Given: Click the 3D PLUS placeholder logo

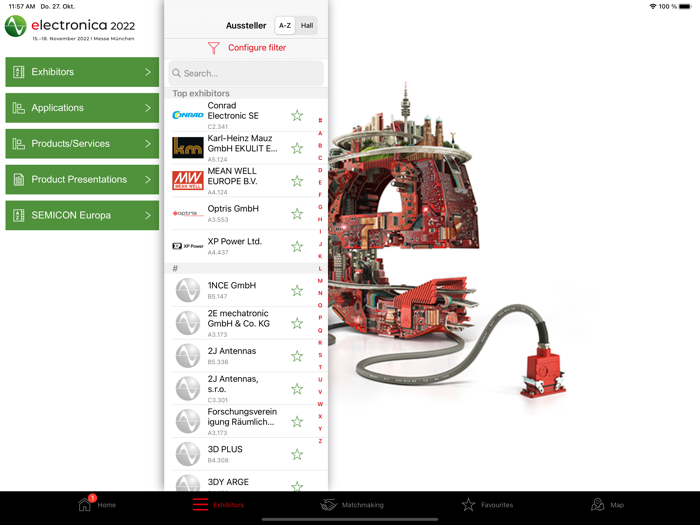Looking at the screenshot, I should (x=188, y=454).
